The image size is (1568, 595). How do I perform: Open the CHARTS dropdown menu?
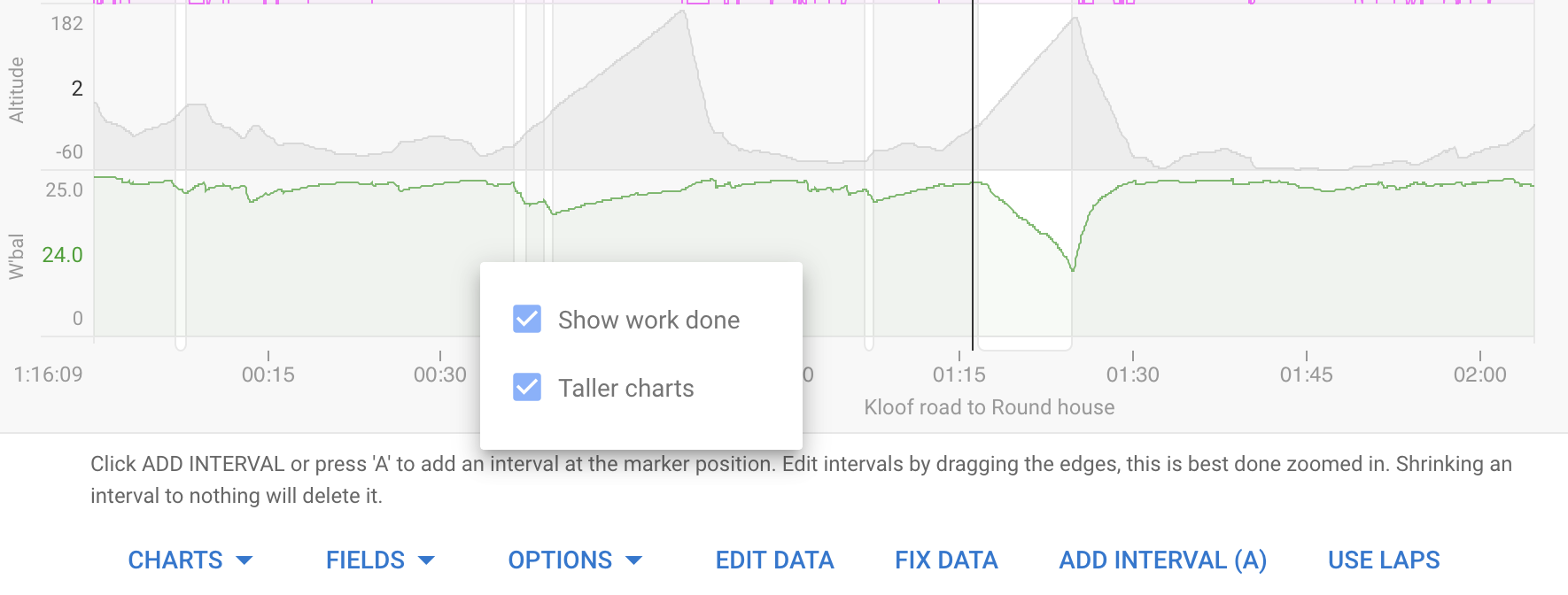pos(190,560)
